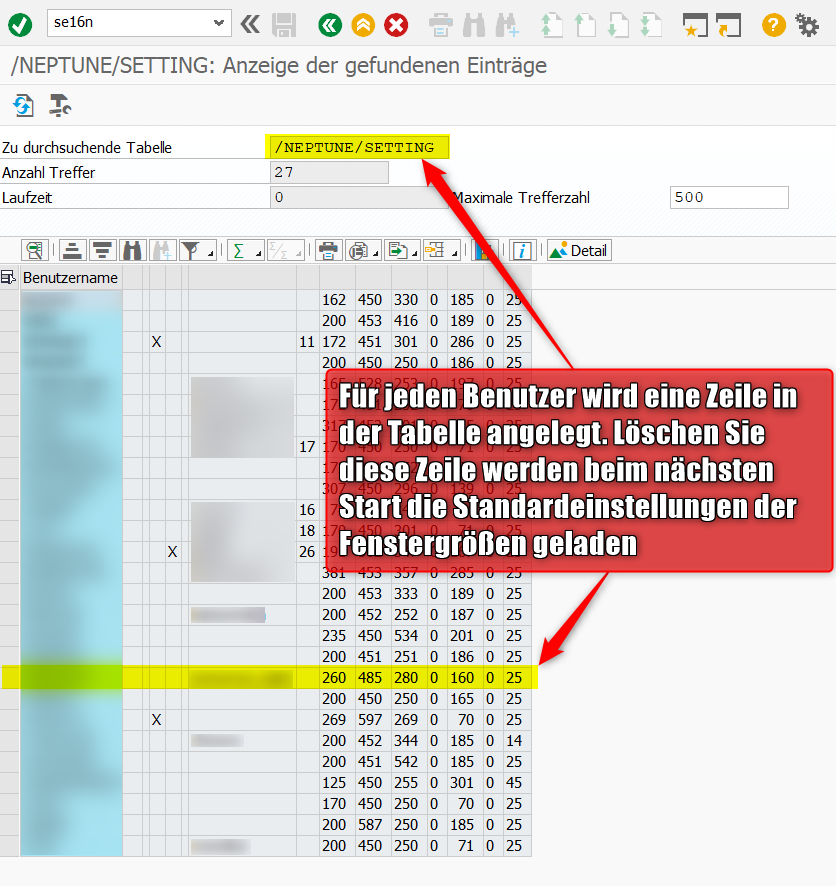Click cell 597 in the 269 row
This screenshot has height=886, width=836.
pyautogui.click(x=373, y=719)
